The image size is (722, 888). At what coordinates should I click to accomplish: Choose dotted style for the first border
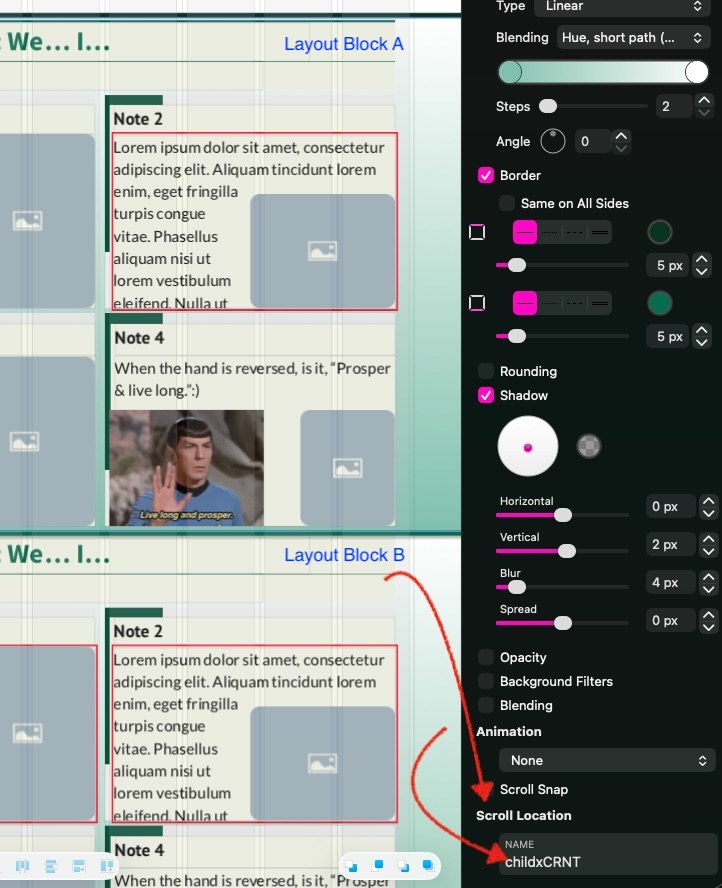[x=550, y=232]
